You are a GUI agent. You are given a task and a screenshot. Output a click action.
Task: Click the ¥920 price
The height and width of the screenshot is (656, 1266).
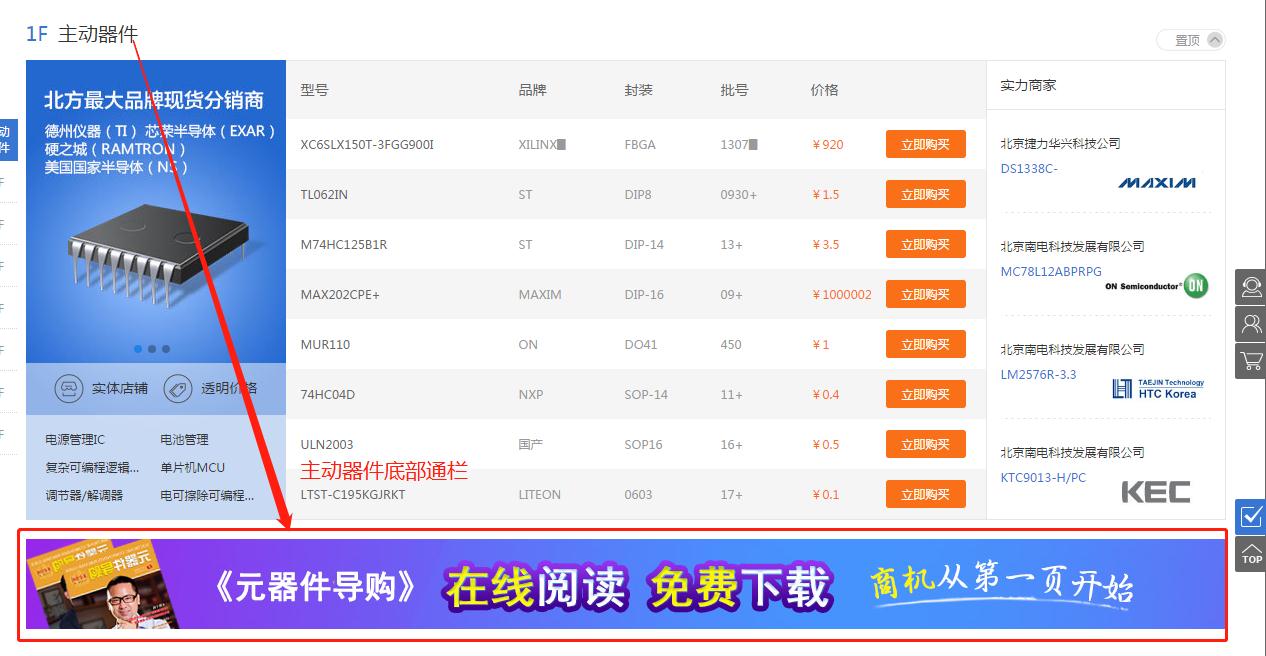tap(828, 144)
